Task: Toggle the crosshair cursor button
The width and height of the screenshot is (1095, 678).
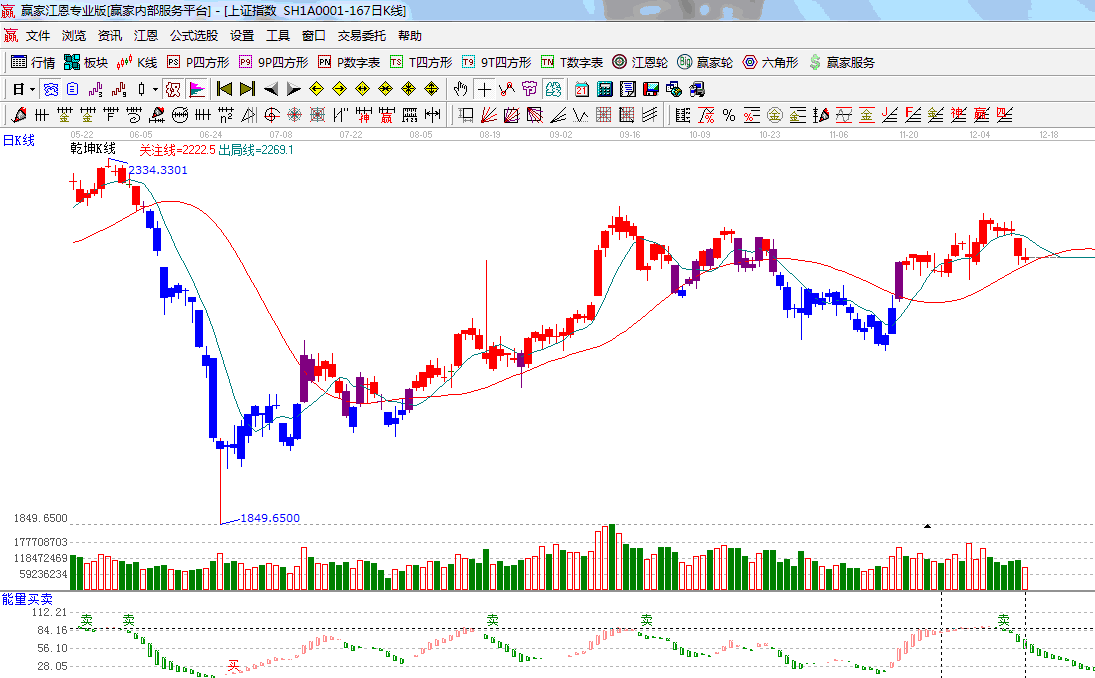Action: [x=484, y=89]
